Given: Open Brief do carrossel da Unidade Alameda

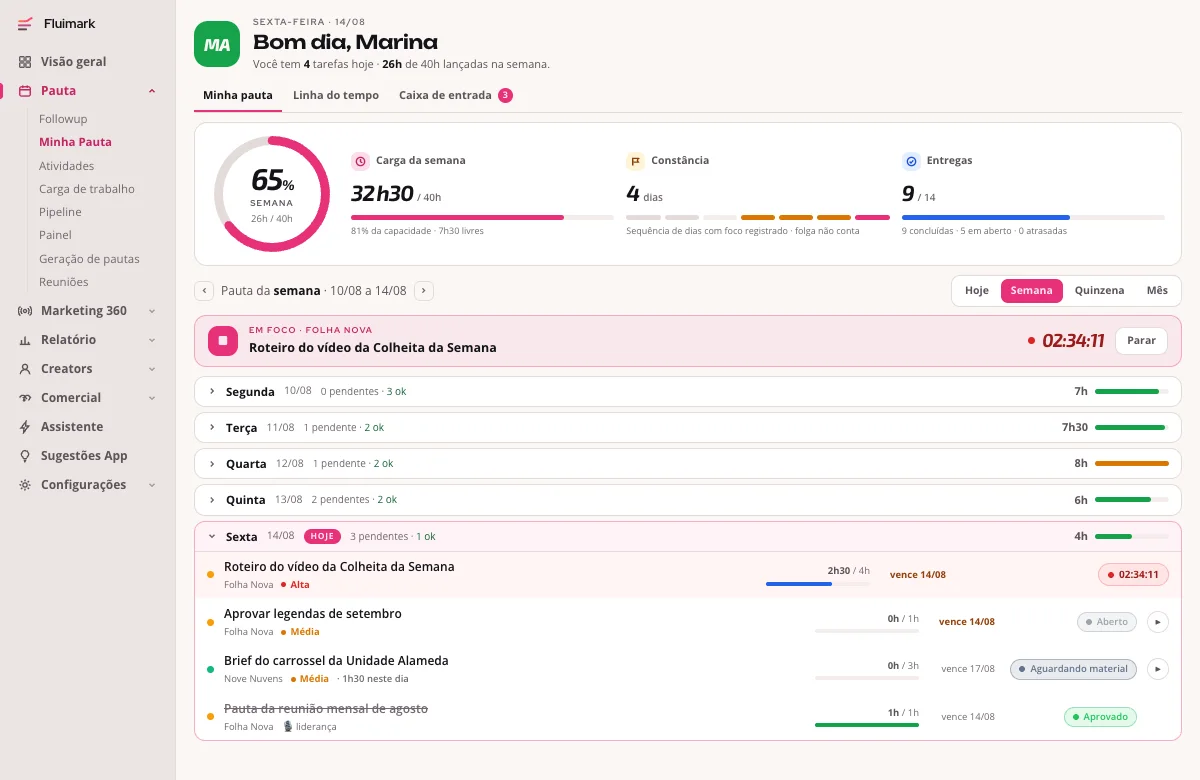Looking at the screenshot, I should click(x=336, y=661).
